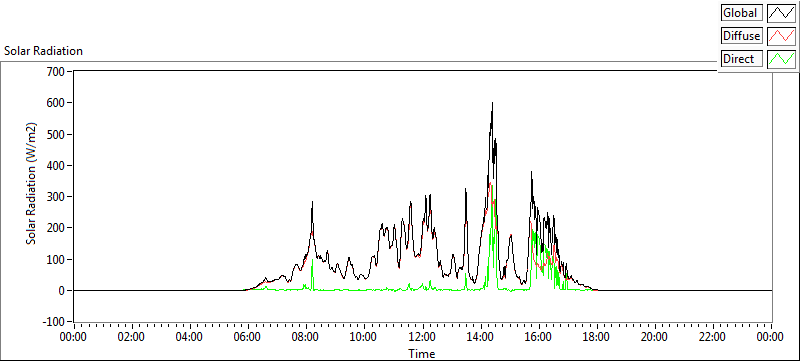Image resolution: width=800 pixels, height=361 pixels.
Task: Click the 600 y-axis tick label
Action: (x=57, y=103)
